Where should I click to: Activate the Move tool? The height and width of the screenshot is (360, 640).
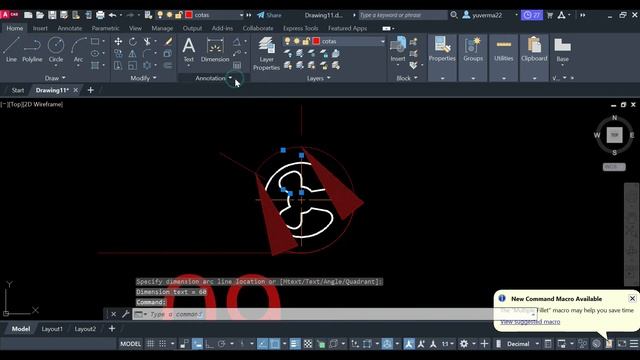point(118,41)
